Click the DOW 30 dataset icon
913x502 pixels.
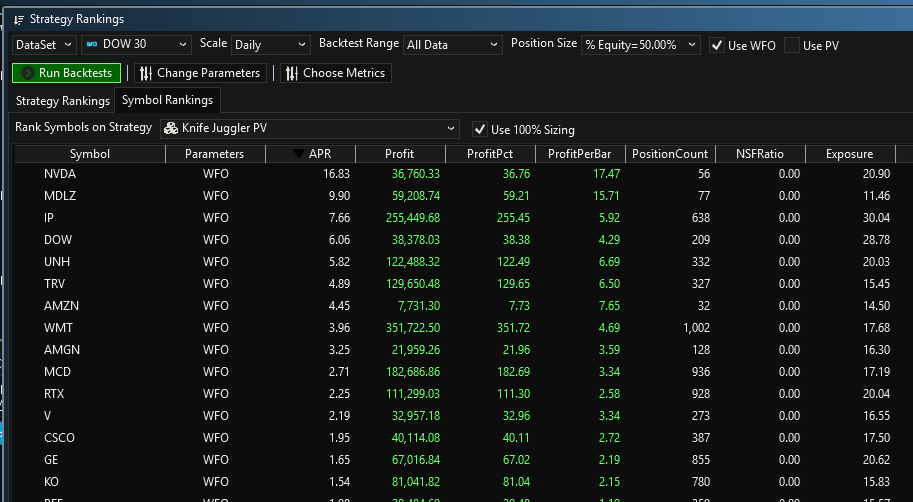(92, 44)
